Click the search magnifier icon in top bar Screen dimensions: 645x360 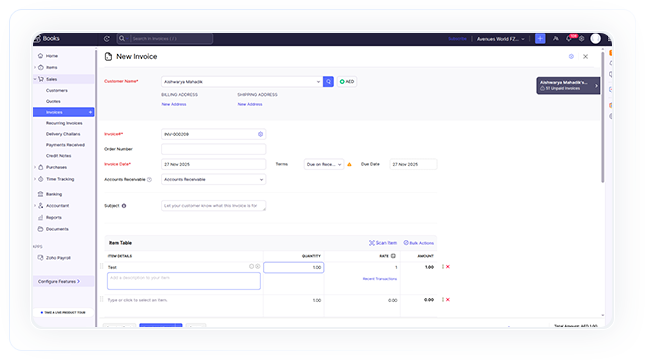pyautogui.click(x=122, y=39)
